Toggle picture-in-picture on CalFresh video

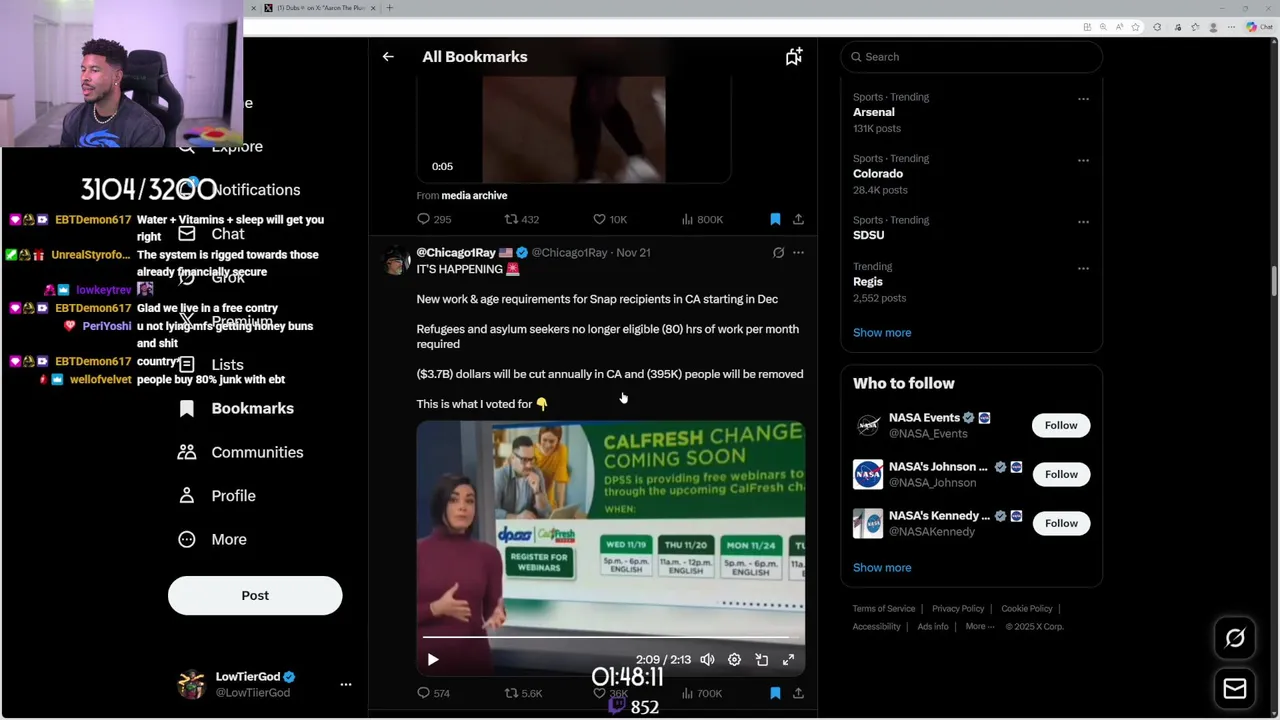coord(761,660)
